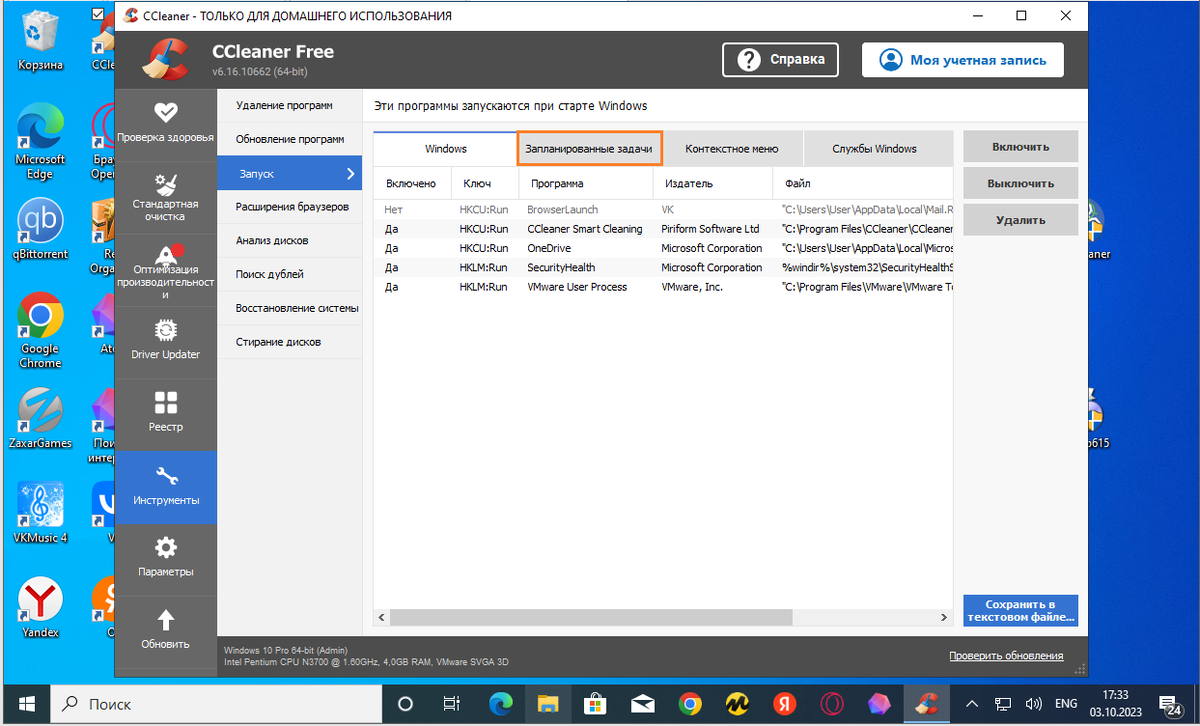
Task: Open Расширения браузеров in Tools menu
Action: click(x=289, y=207)
